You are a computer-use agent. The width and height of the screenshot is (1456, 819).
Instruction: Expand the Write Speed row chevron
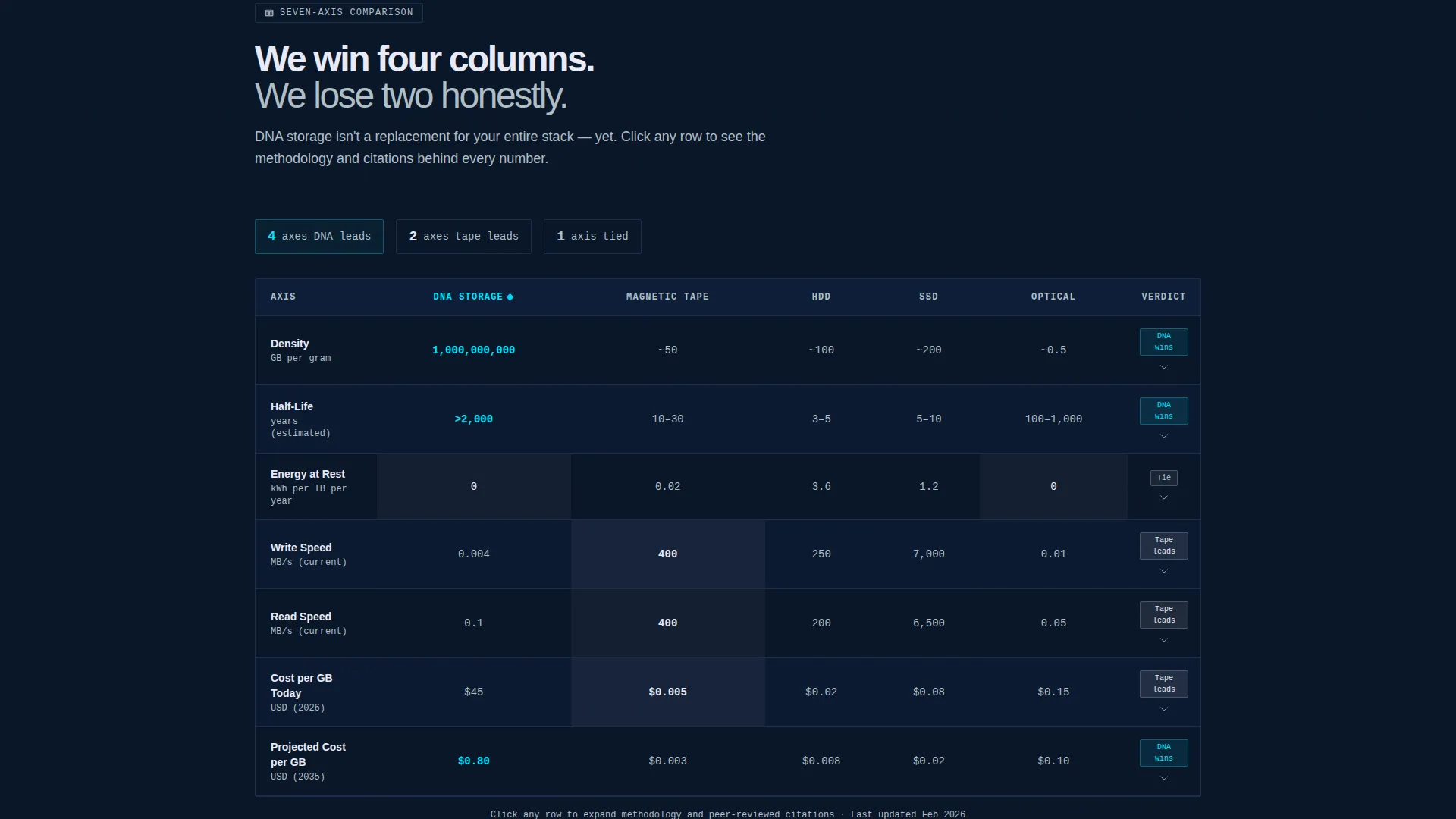pyautogui.click(x=1164, y=571)
